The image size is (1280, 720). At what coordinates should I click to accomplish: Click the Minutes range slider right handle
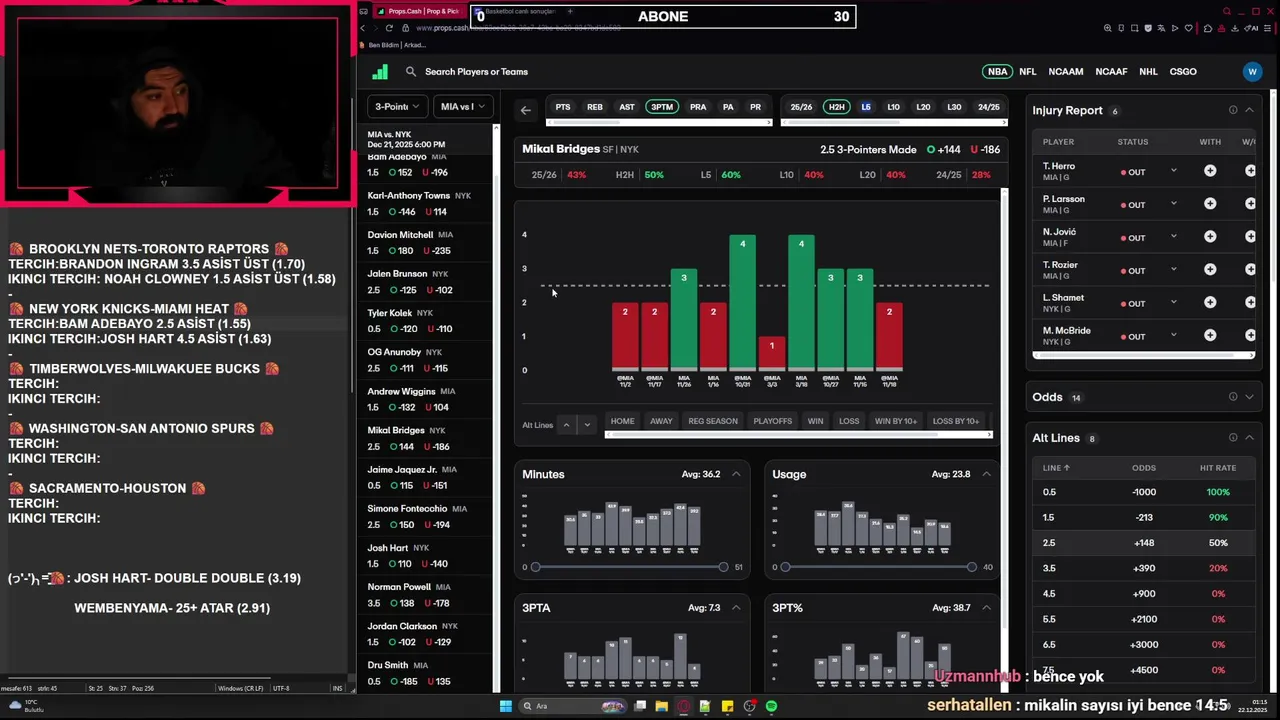723,567
